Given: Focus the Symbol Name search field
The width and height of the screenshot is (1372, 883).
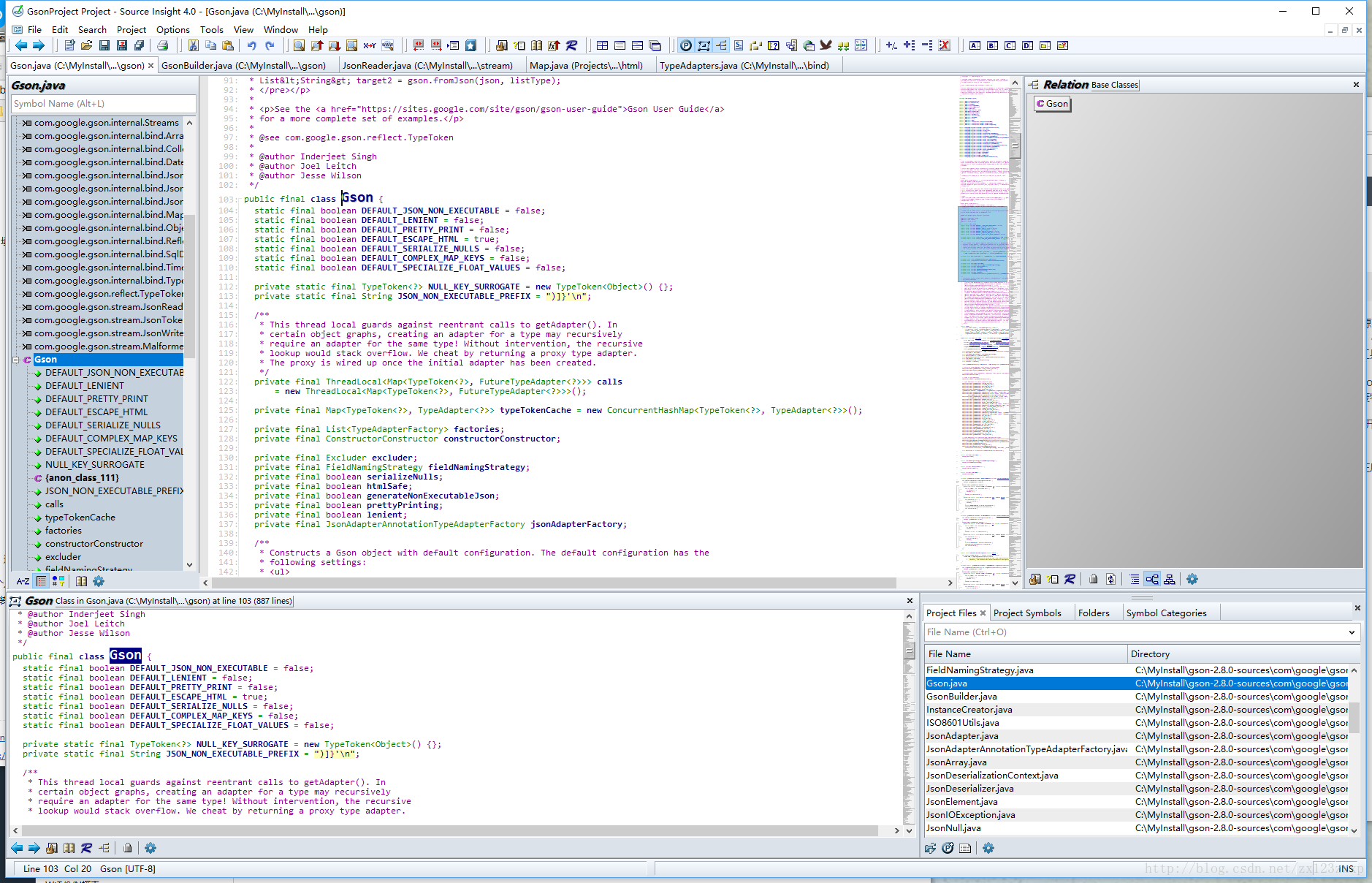Looking at the screenshot, I should point(103,104).
